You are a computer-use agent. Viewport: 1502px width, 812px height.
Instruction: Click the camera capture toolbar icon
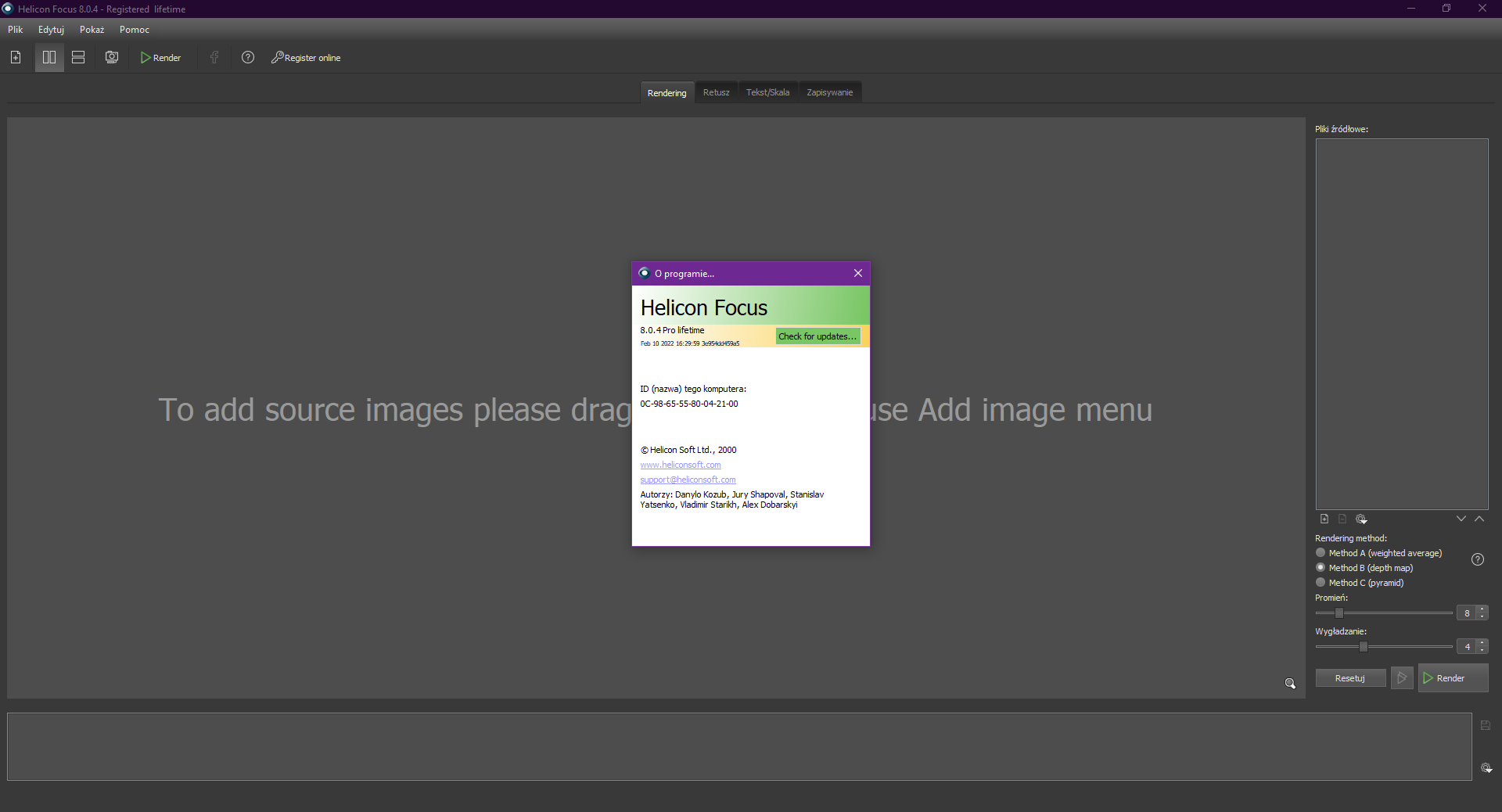pos(112,58)
